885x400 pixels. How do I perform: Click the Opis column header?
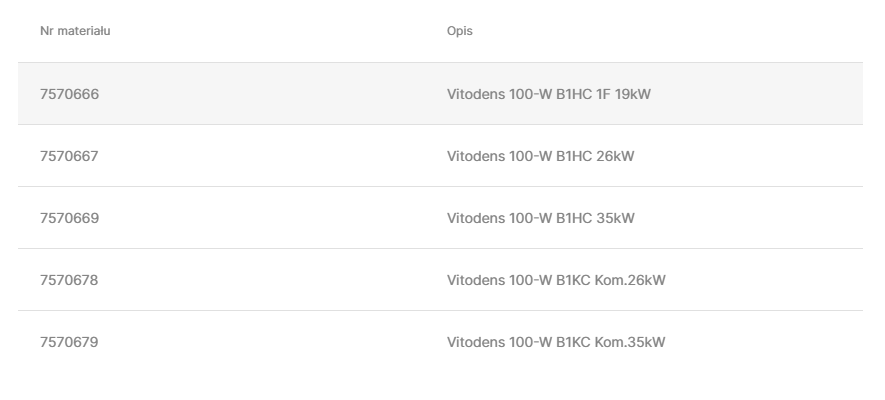[459, 31]
